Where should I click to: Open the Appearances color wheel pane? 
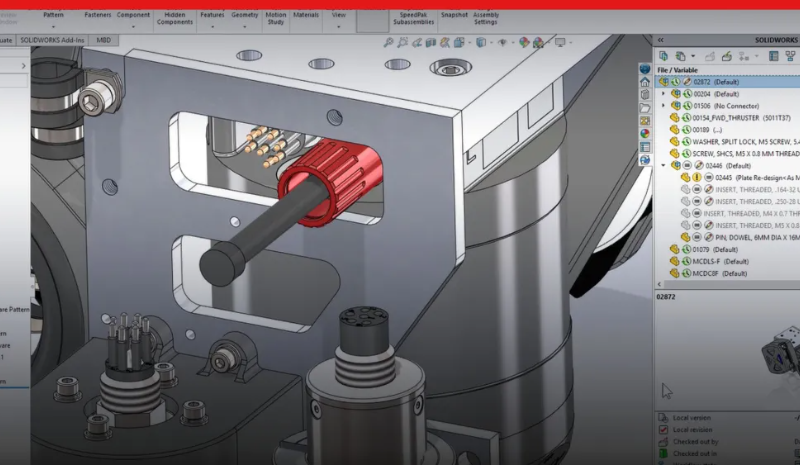pyautogui.click(x=645, y=132)
